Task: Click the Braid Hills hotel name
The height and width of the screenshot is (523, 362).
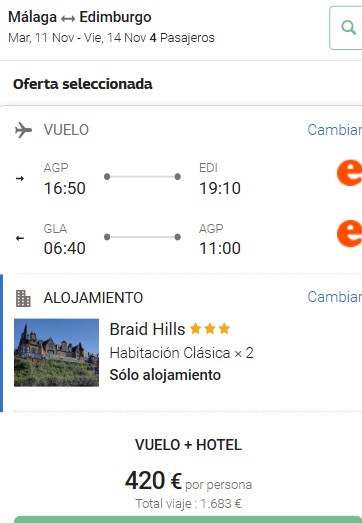Action: click(x=147, y=329)
